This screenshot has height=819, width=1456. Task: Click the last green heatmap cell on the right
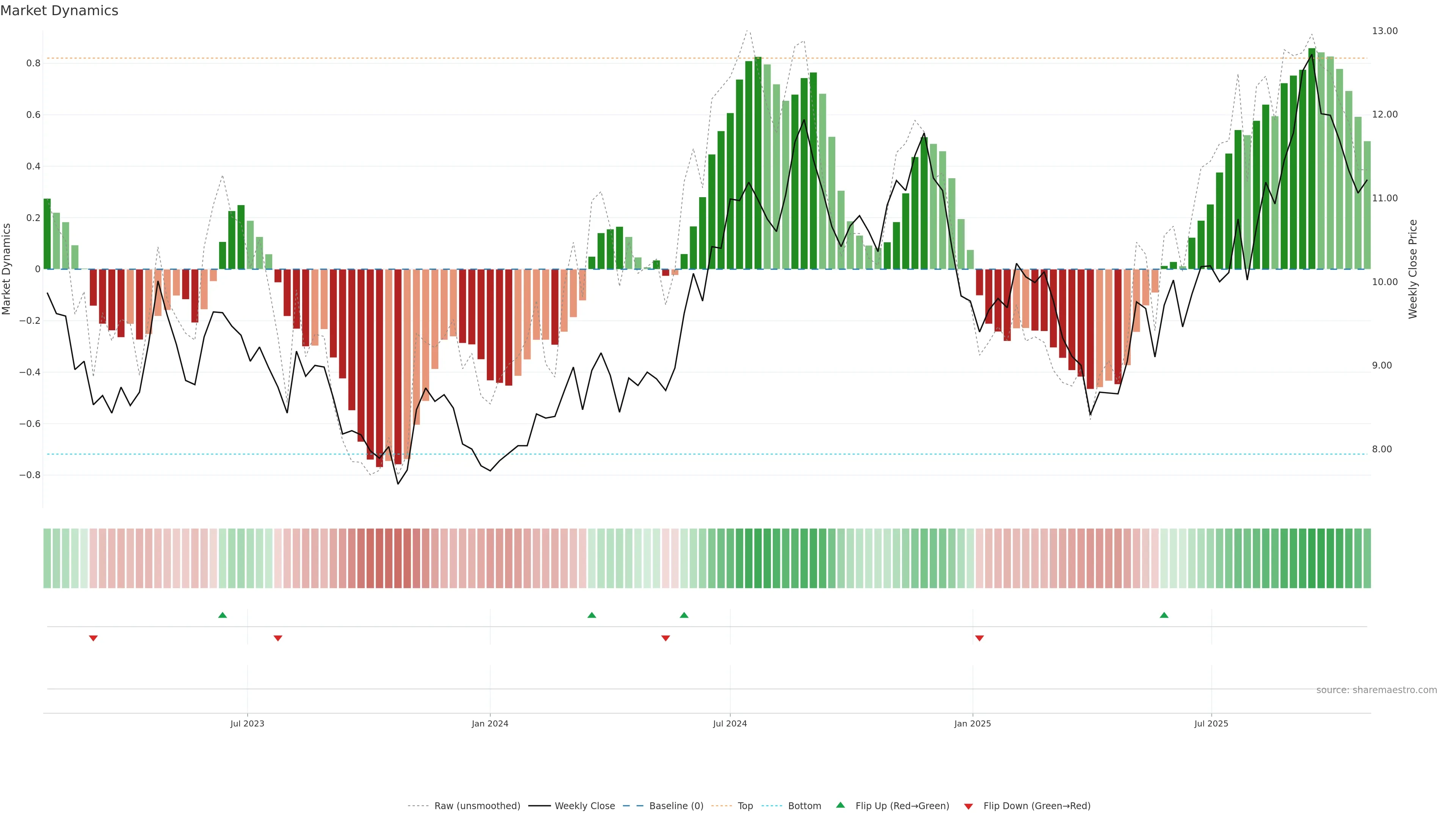pyautogui.click(x=1367, y=558)
